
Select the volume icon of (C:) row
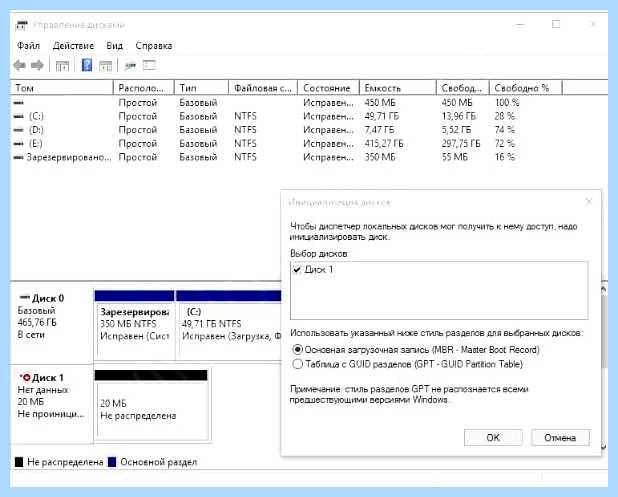(19, 117)
